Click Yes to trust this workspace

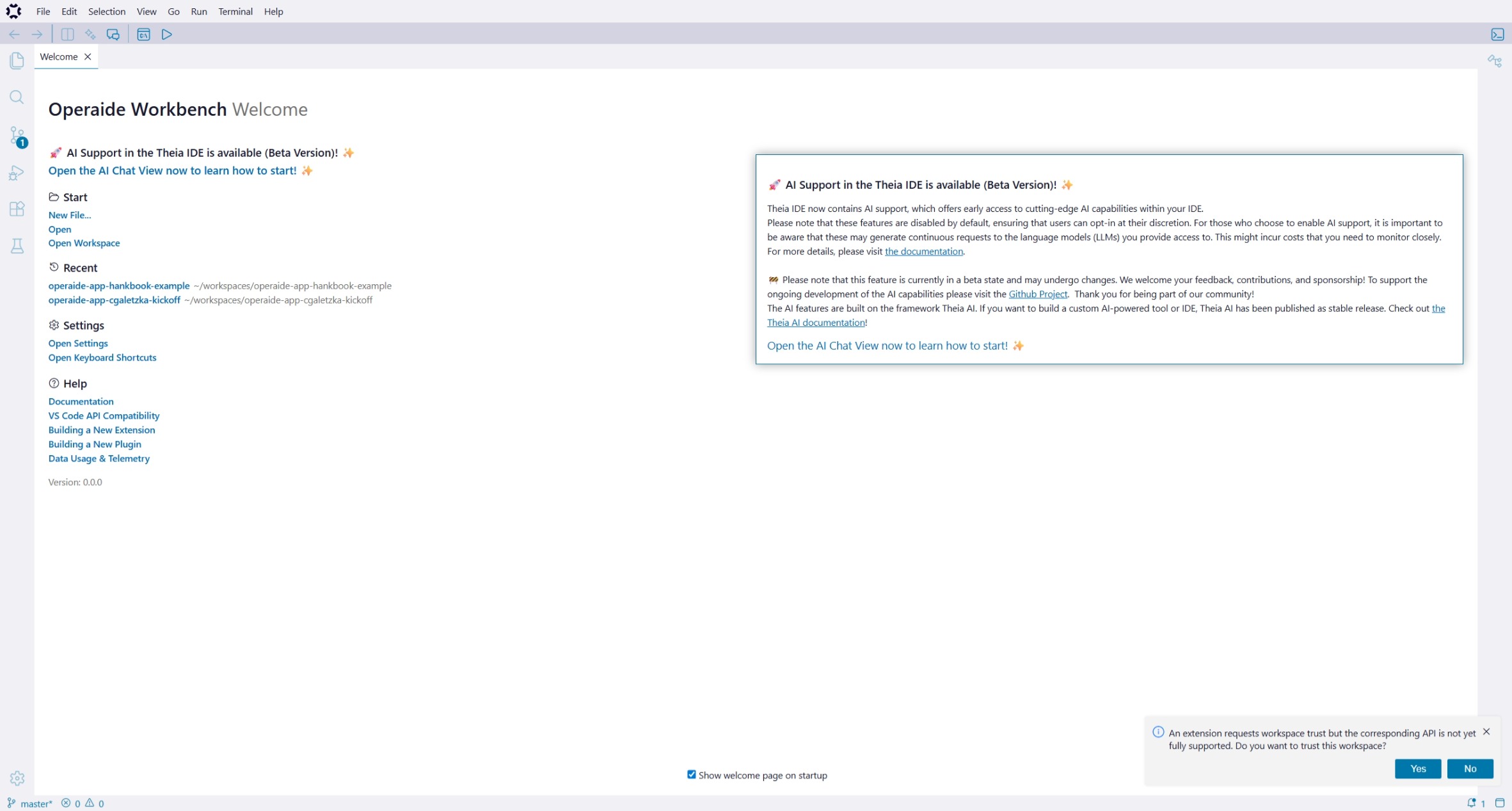[1417, 769]
